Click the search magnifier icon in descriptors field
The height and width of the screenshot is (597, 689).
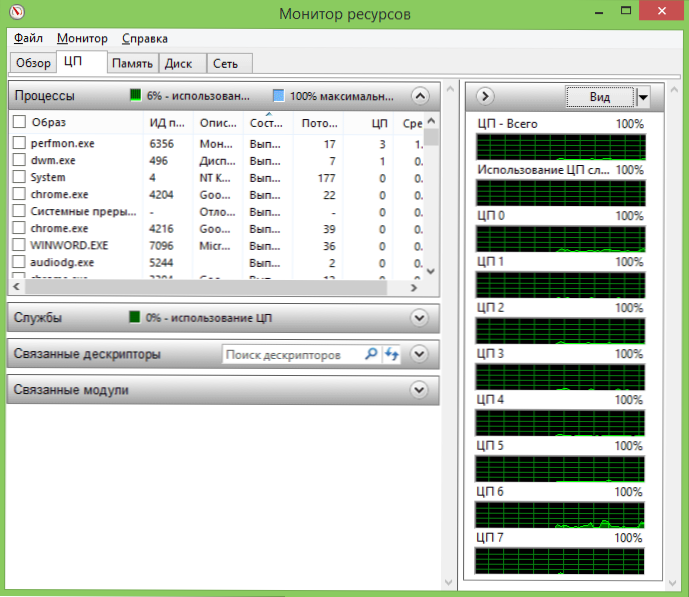click(371, 354)
